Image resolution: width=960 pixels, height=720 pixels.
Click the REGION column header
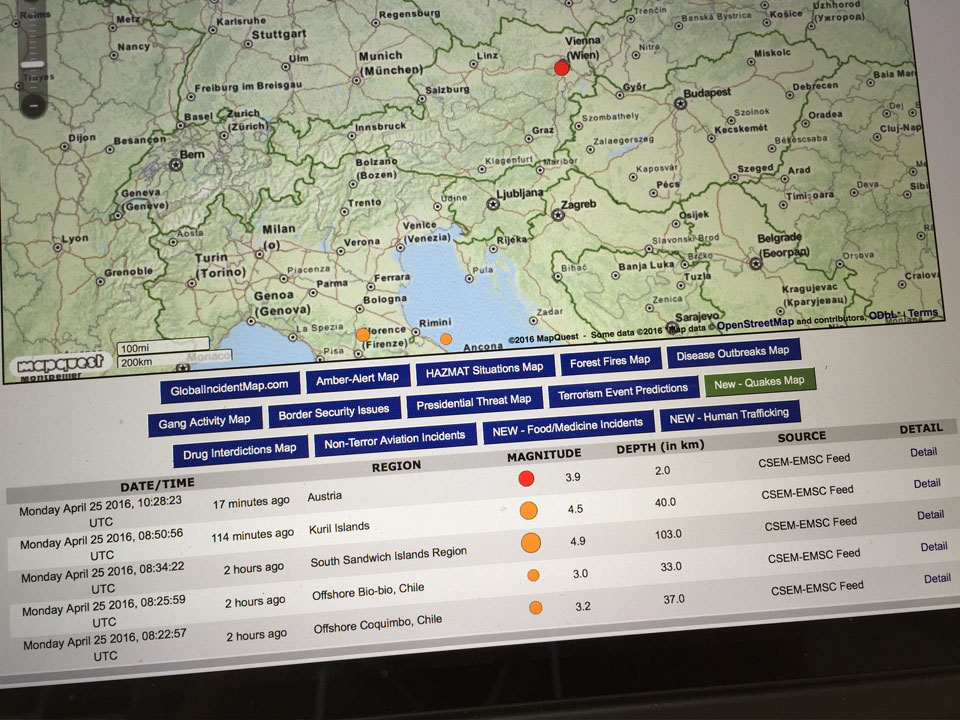(396, 466)
